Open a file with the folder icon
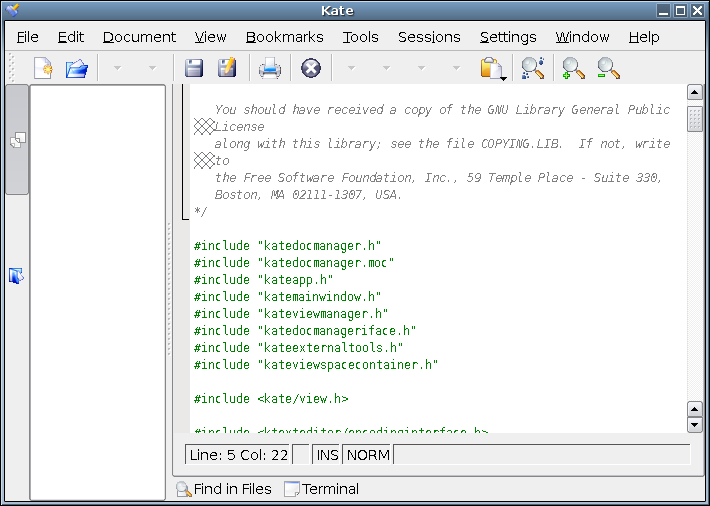The width and height of the screenshot is (710, 506). (77, 68)
